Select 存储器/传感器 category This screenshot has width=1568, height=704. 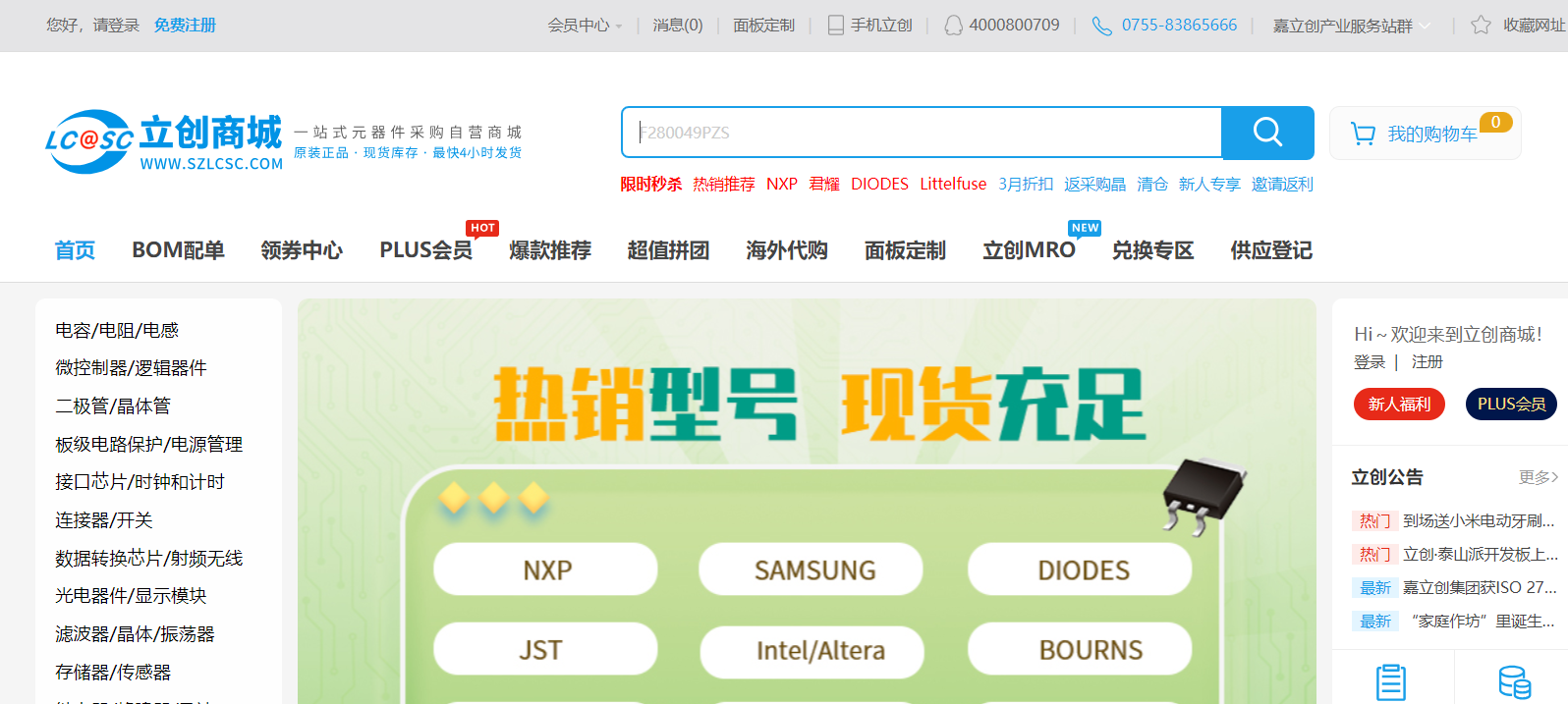[113, 673]
